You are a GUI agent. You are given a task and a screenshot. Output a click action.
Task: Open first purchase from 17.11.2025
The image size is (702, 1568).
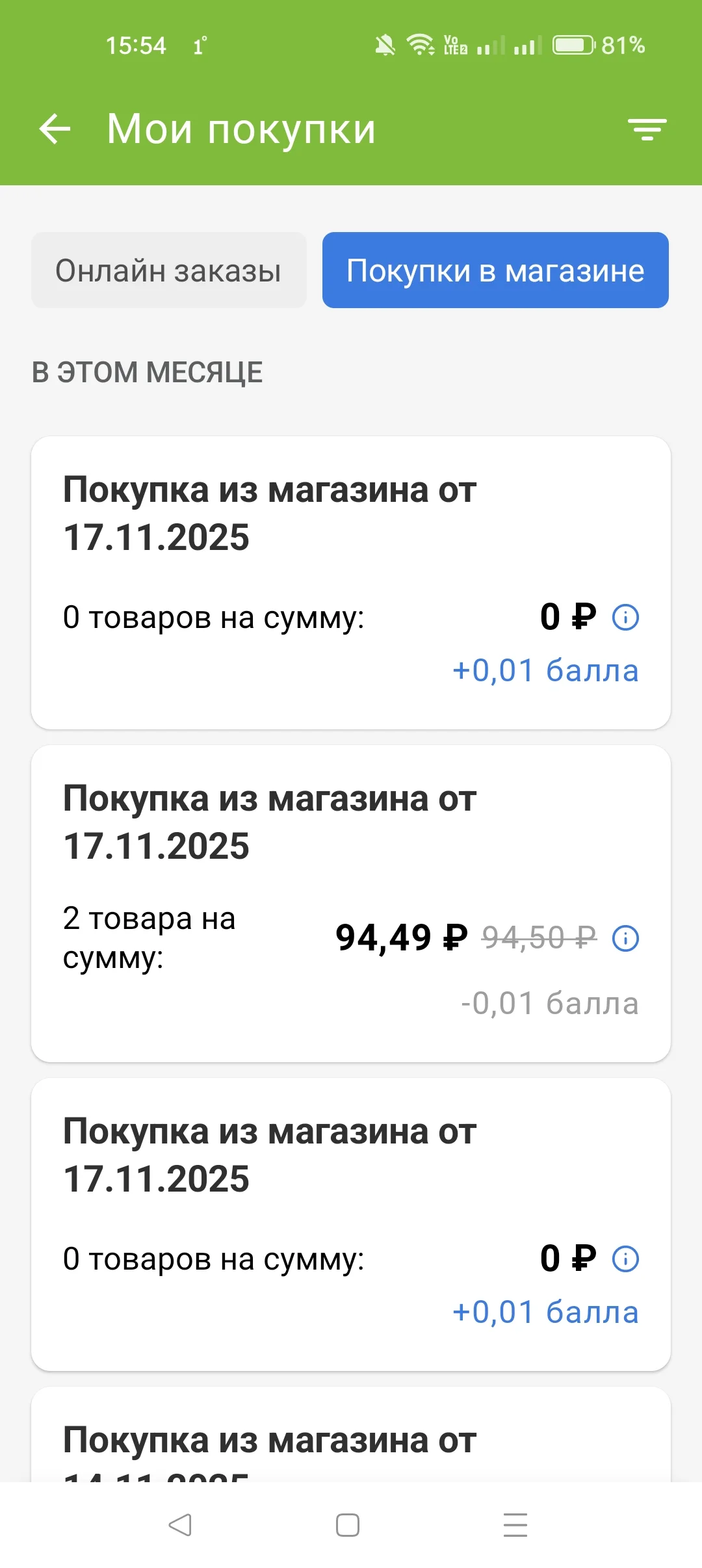pos(351,582)
